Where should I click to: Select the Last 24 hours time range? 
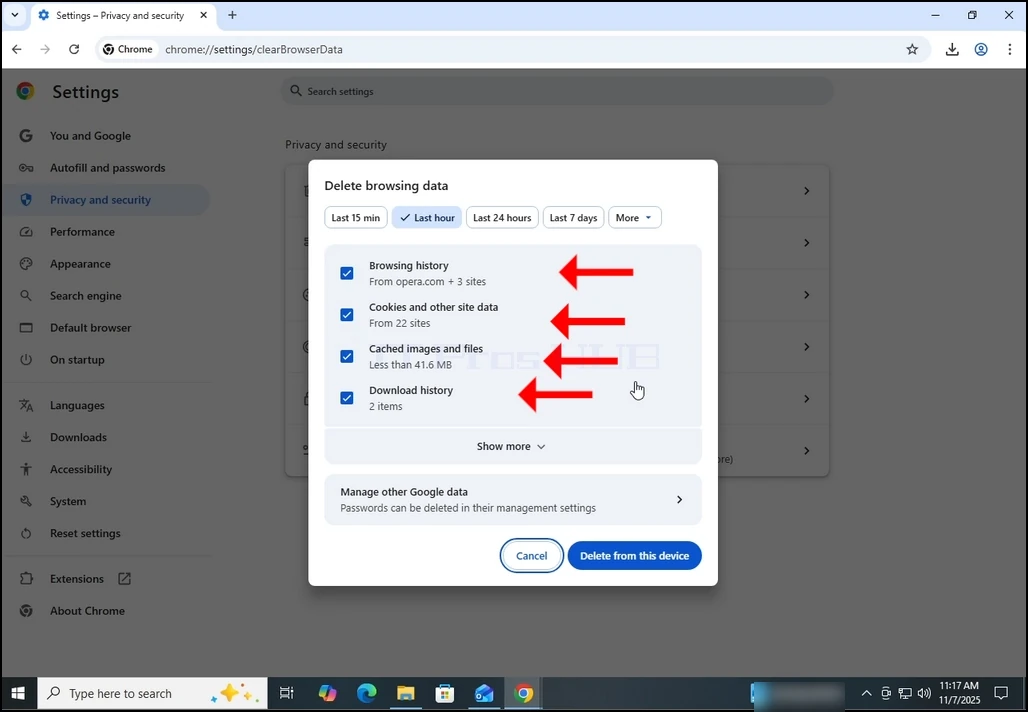pos(502,218)
